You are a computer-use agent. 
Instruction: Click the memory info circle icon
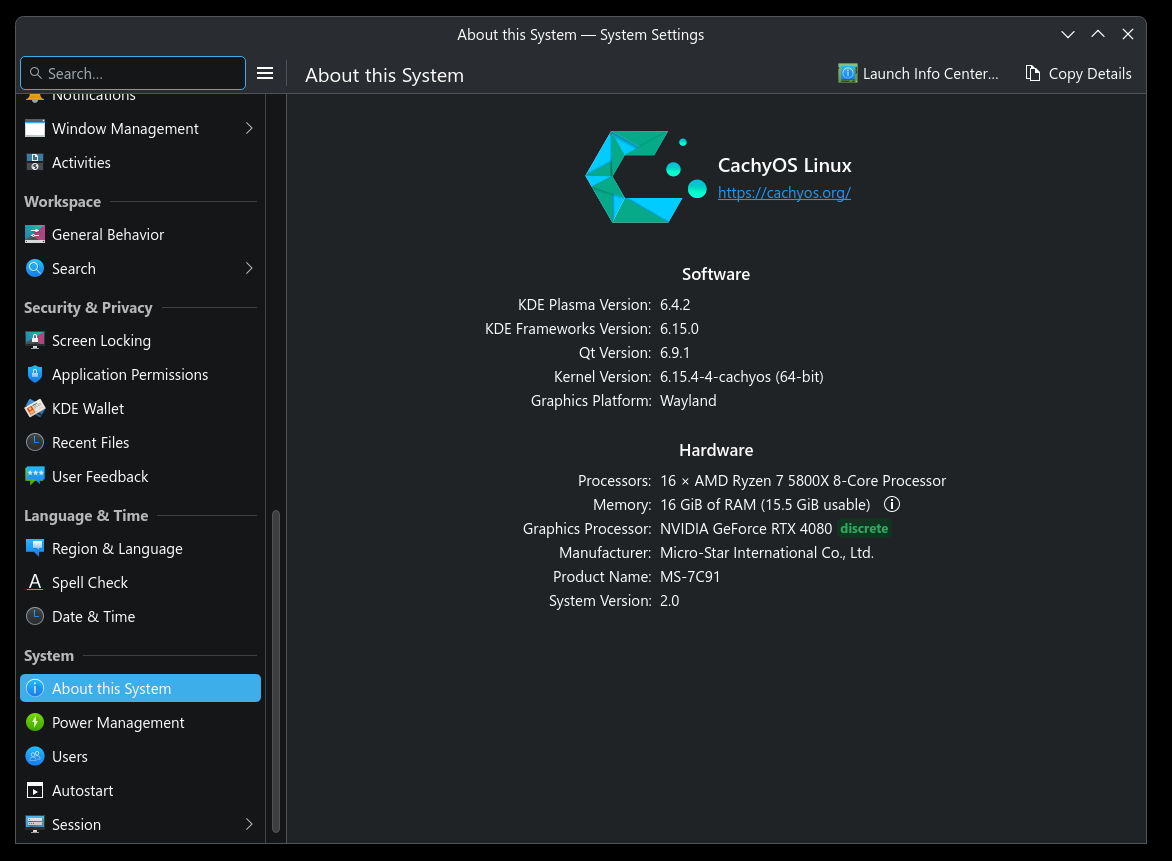[892, 504]
